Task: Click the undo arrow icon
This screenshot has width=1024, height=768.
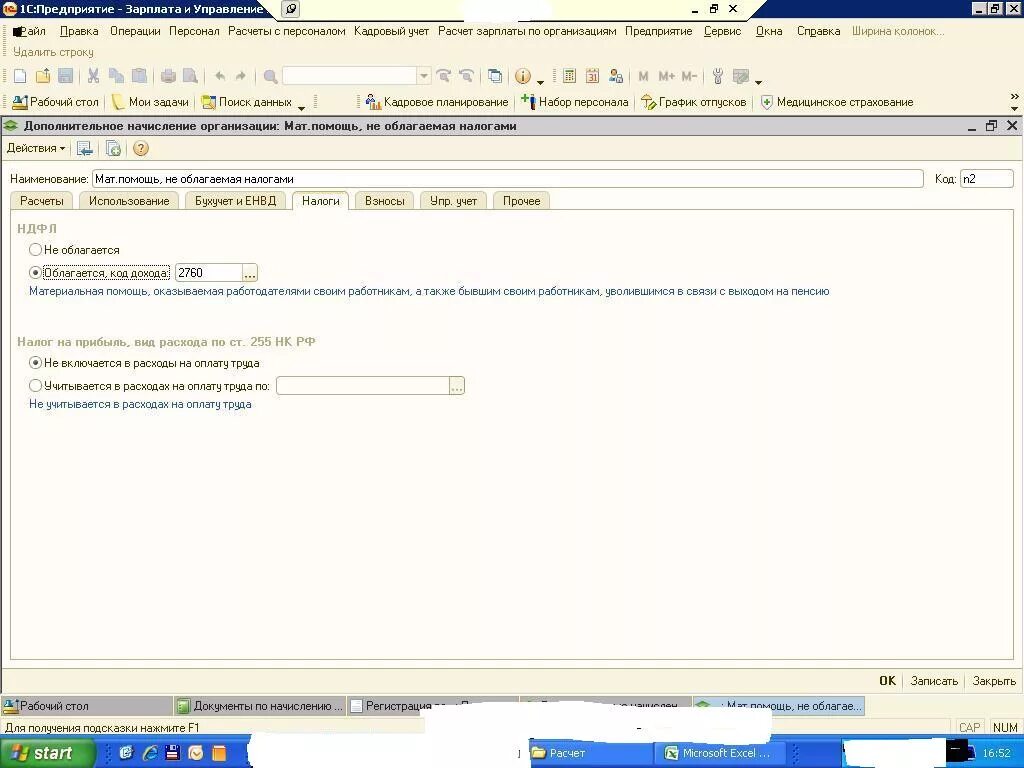Action: click(x=220, y=76)
